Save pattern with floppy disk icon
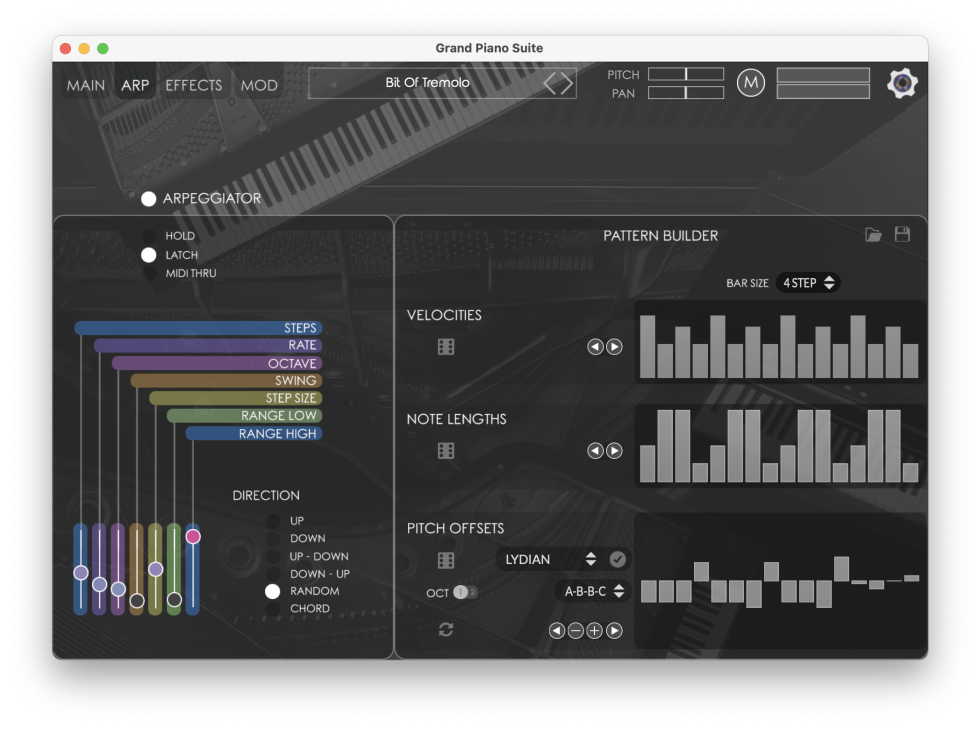This screenshot has height=729, width=980. coord(902,235)
